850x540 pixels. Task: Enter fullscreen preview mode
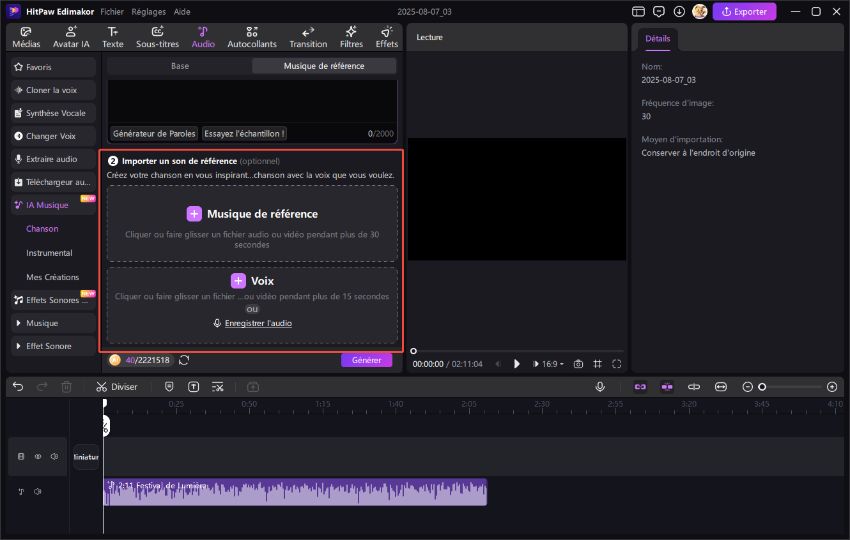coord(616,364)
